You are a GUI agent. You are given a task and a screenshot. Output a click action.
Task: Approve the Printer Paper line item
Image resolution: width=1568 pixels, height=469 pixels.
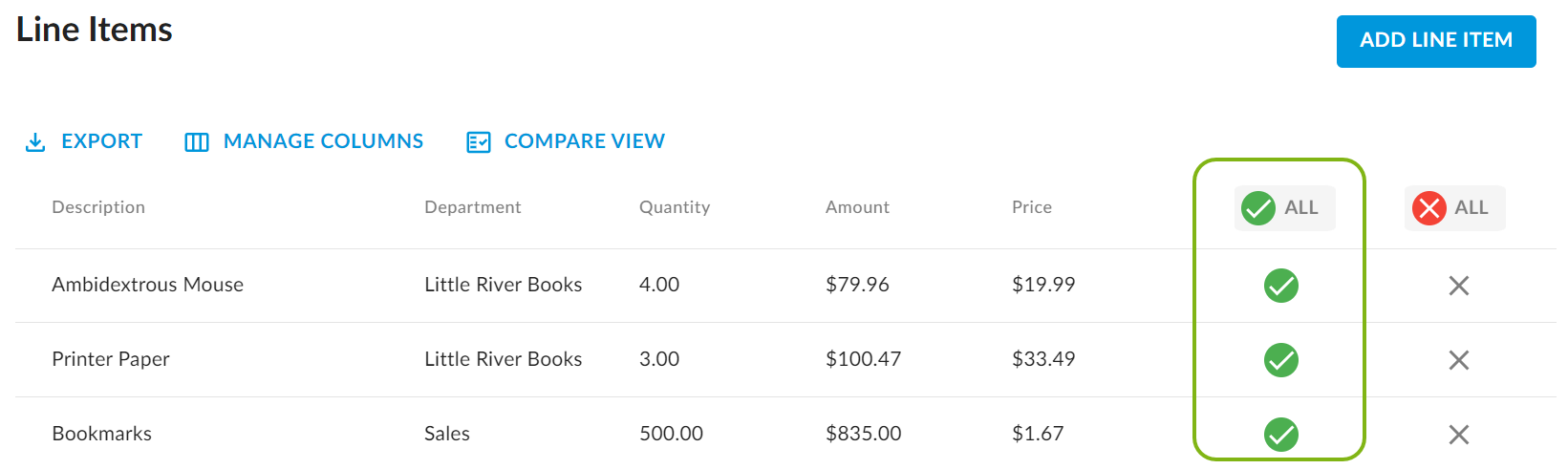pos(1280,360)
